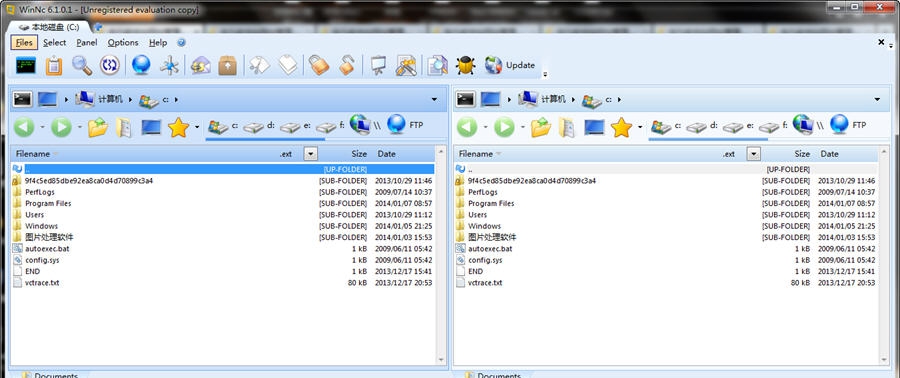Click right panel yellow favorites star

(x=622, y=127)
